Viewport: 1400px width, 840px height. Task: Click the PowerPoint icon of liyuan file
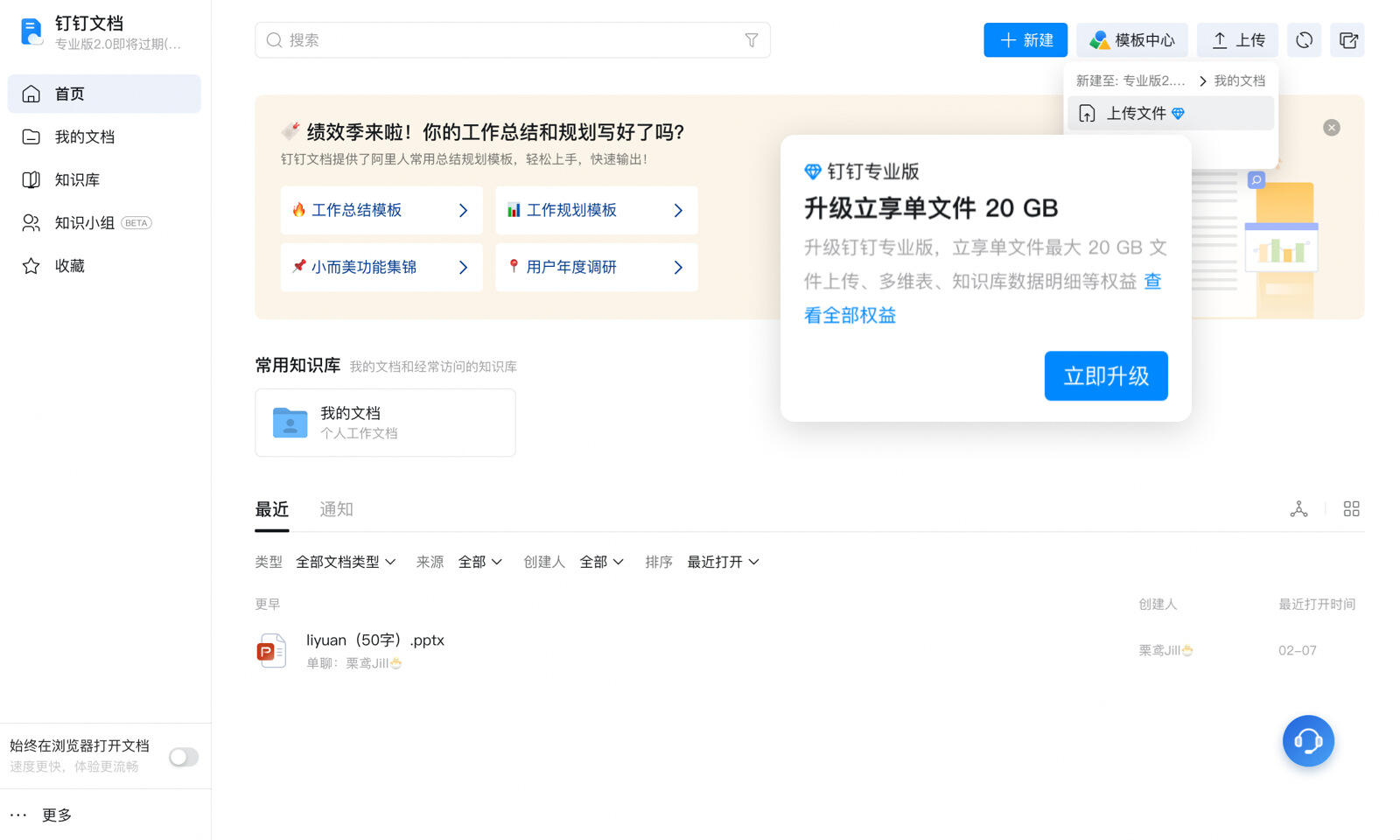271,651
